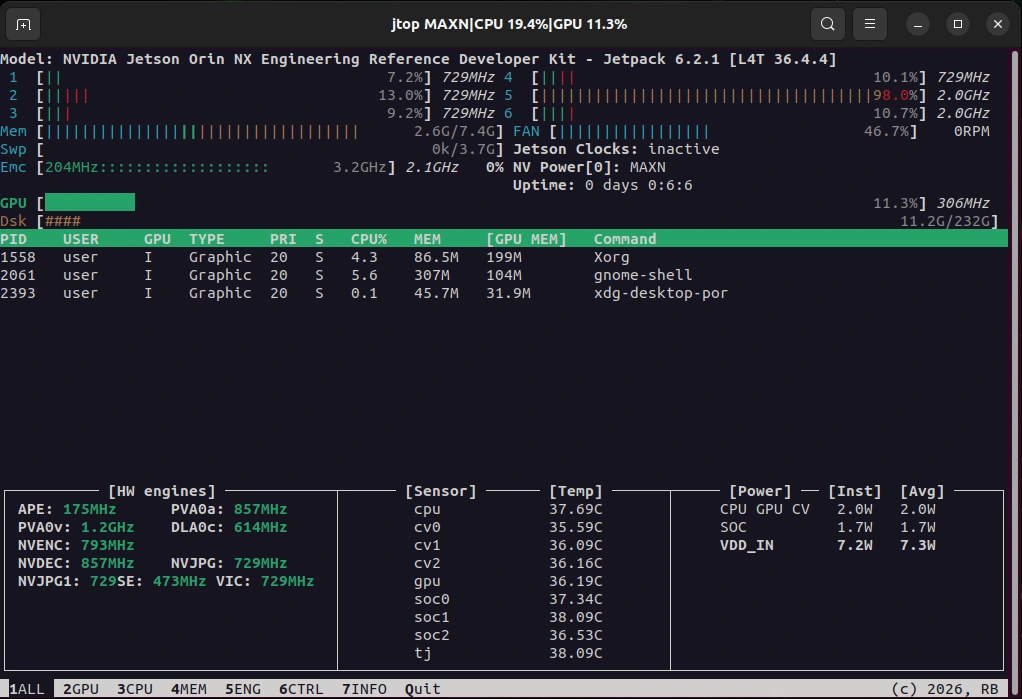
Task: Sort processes by PID column header
Action: tap(14, 239)
